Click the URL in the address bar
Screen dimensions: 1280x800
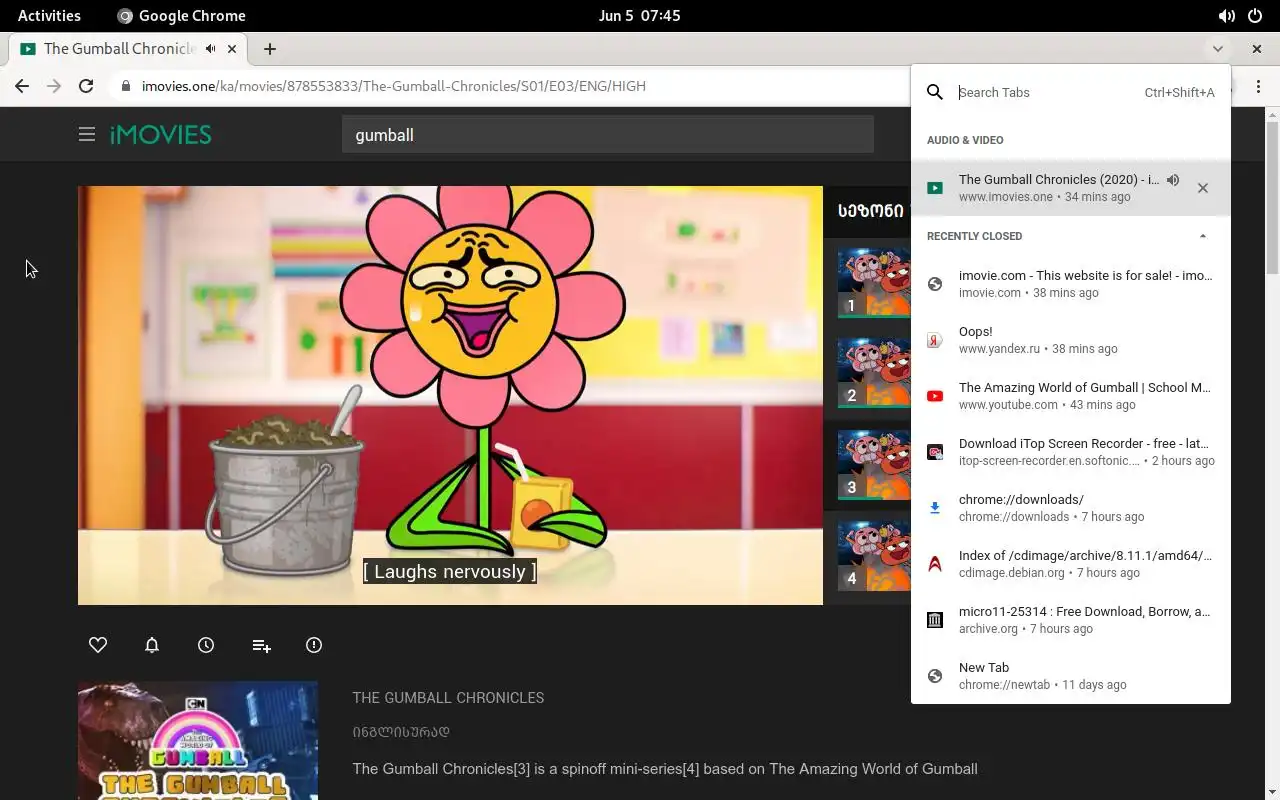[x=393, y=86]
